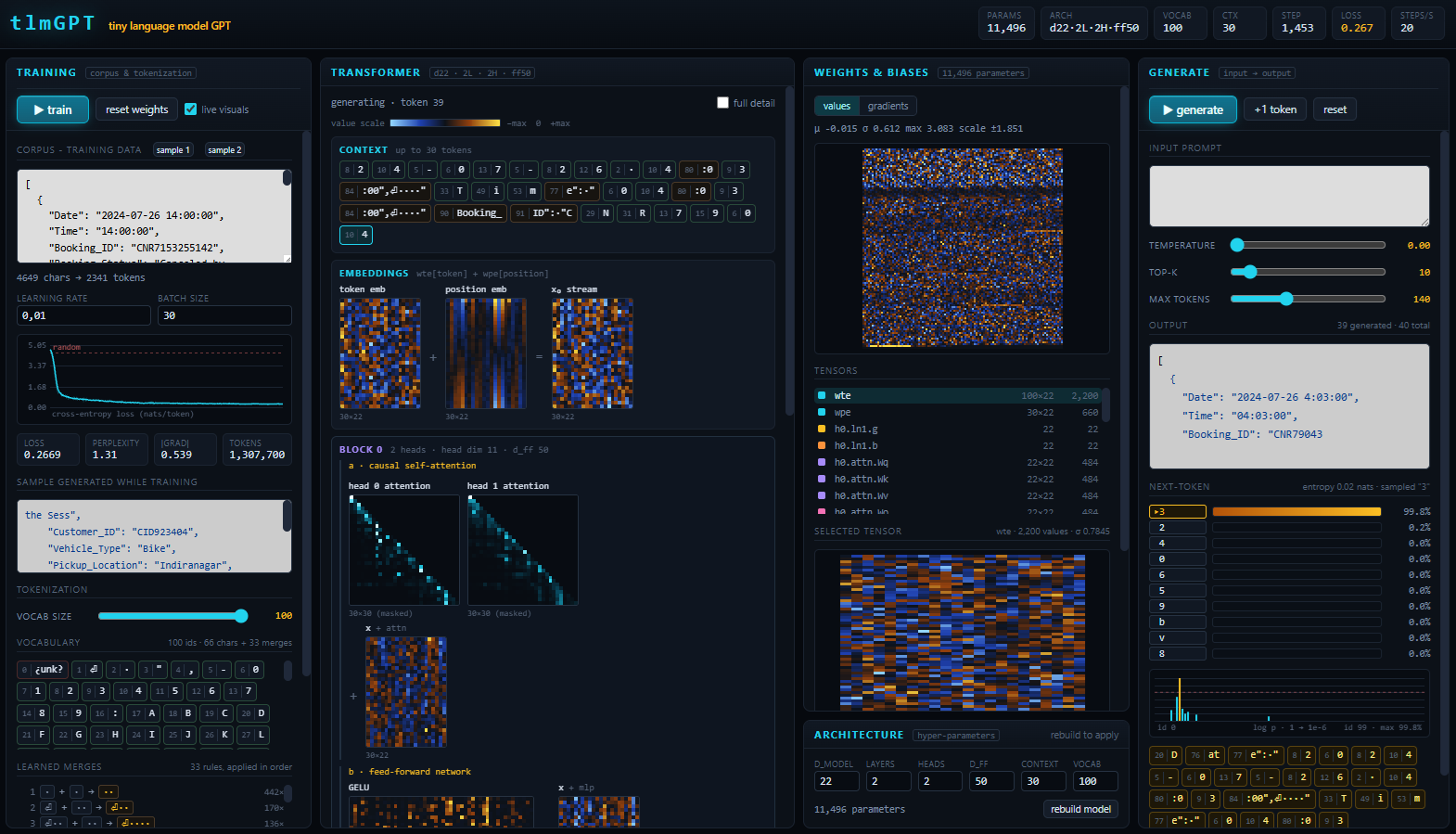Click the rebuild model button
The image size is (1456, 834).
tap(1080, 809)
